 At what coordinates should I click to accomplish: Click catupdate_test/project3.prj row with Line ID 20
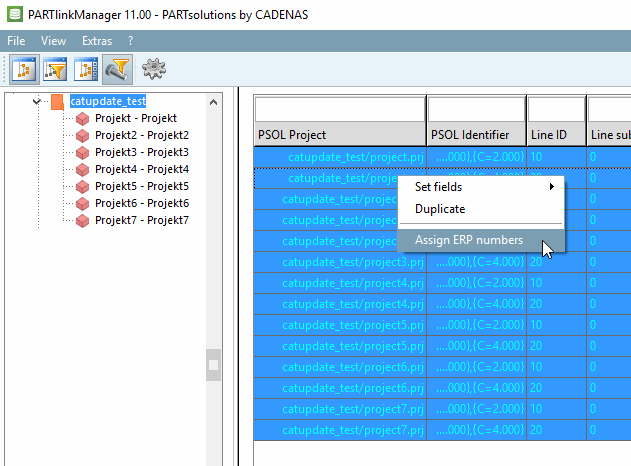coord(442,262)
